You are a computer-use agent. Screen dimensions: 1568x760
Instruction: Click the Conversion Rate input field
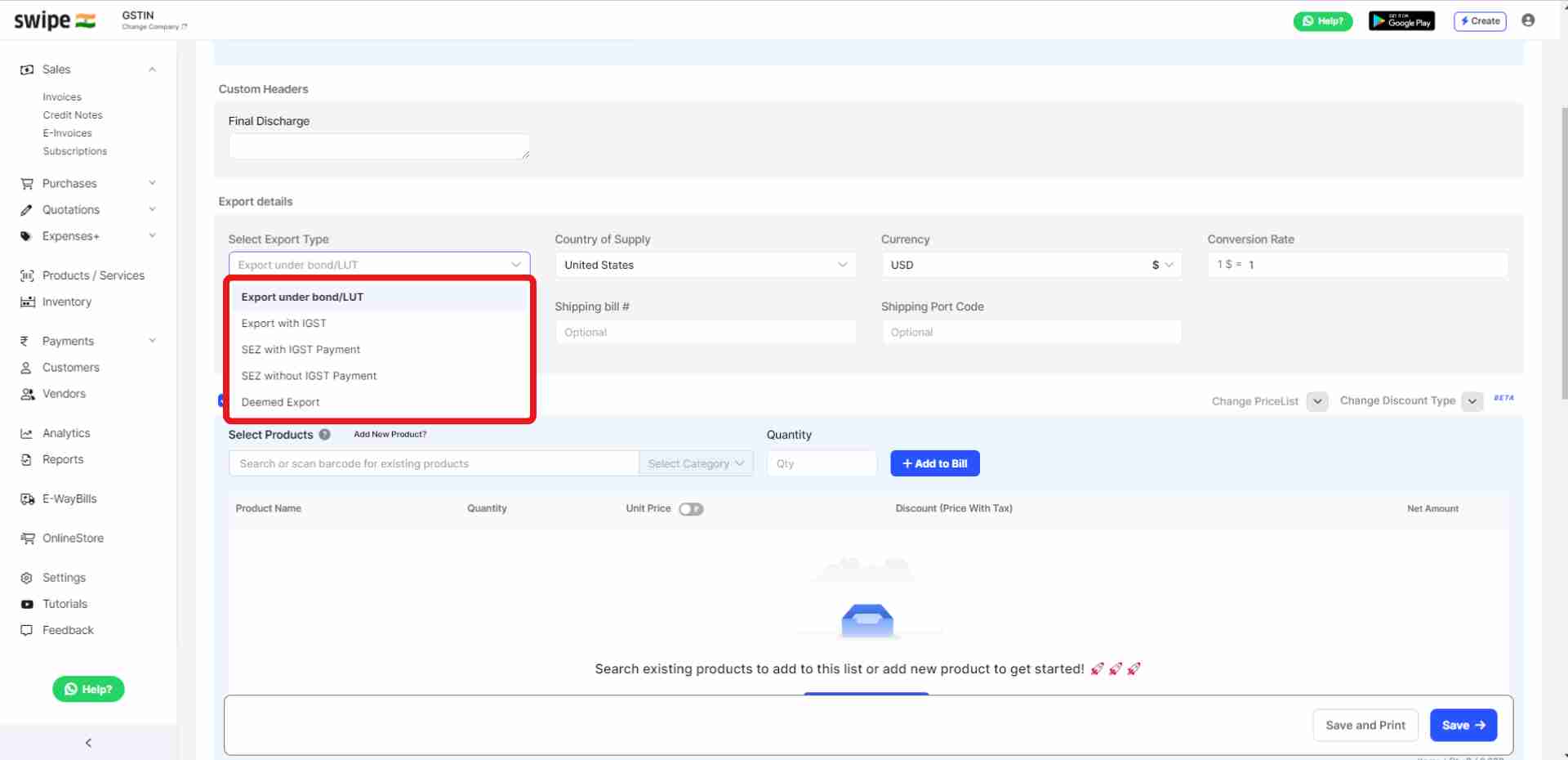(1357, 265)
